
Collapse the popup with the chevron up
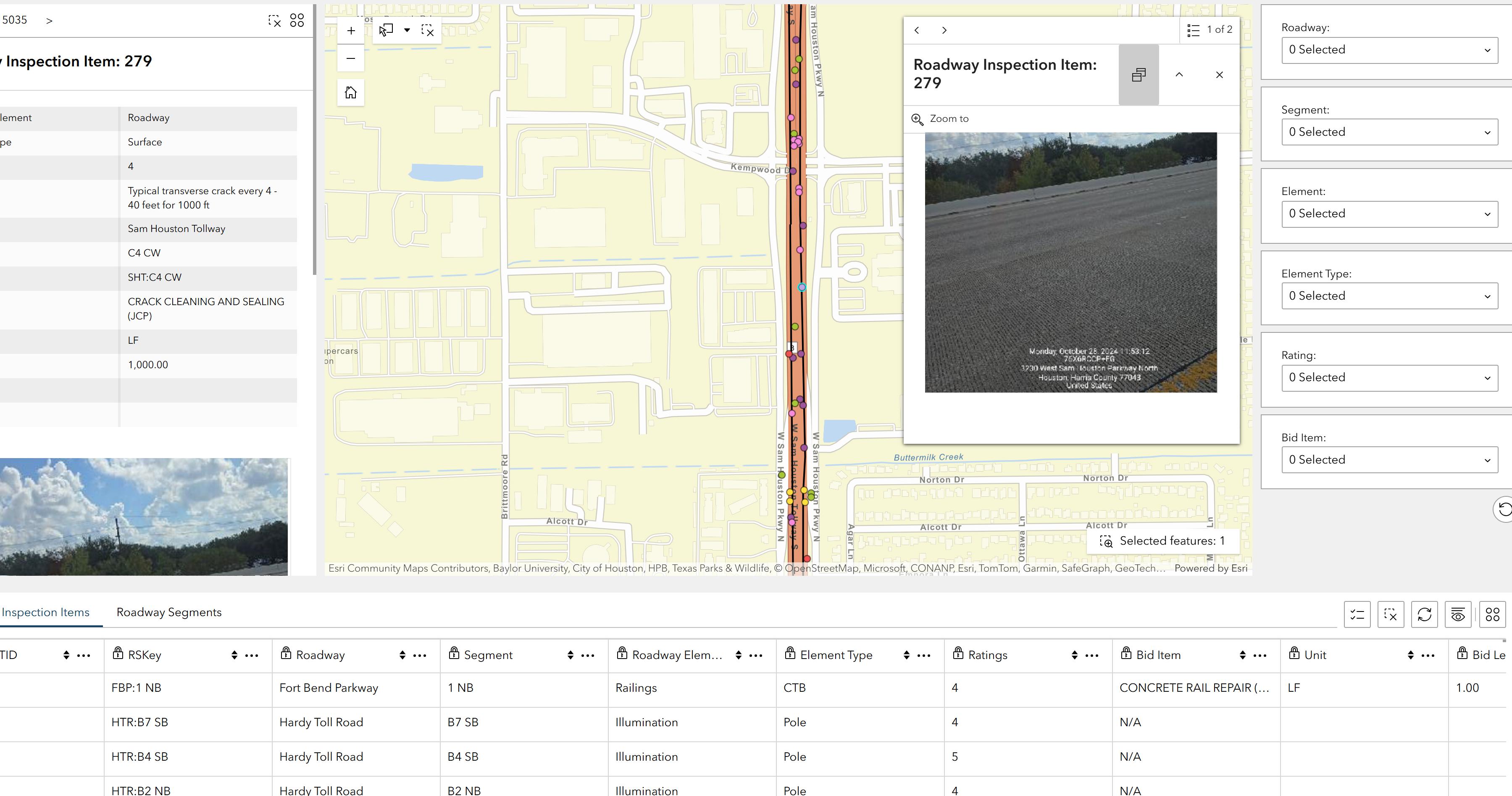[x=1178, y=75]
